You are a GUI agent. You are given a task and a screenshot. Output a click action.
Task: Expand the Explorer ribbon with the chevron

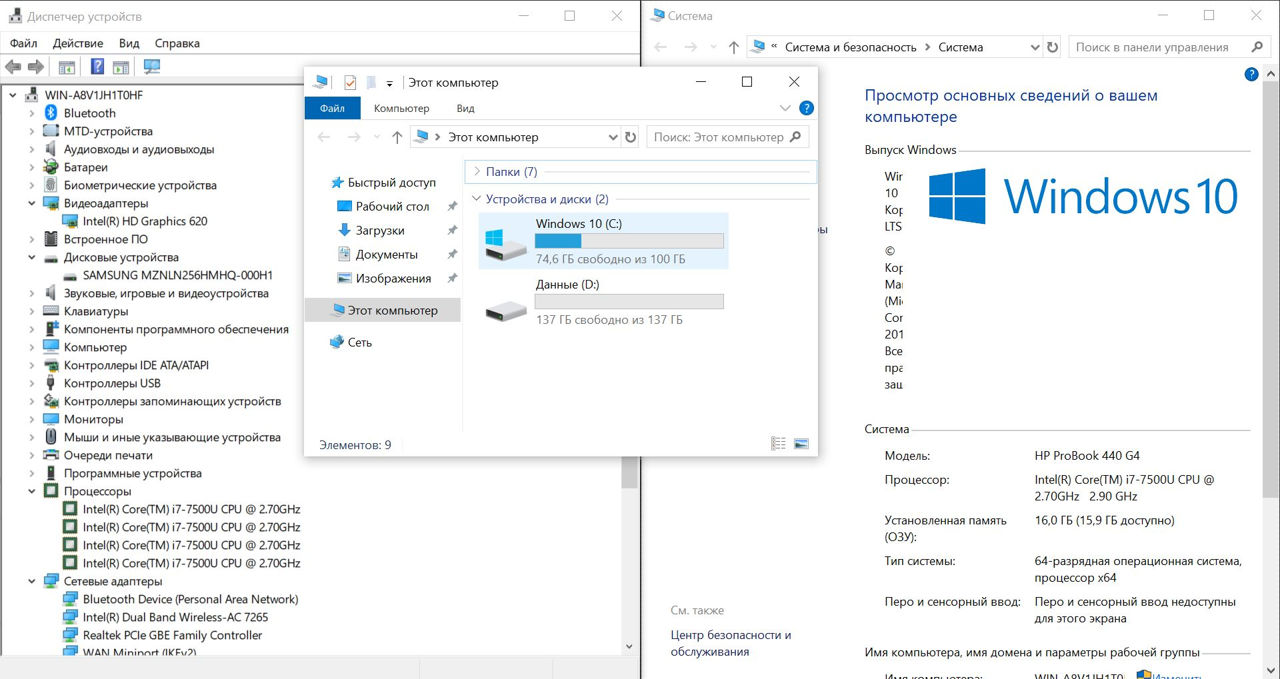tap(785, 108)
